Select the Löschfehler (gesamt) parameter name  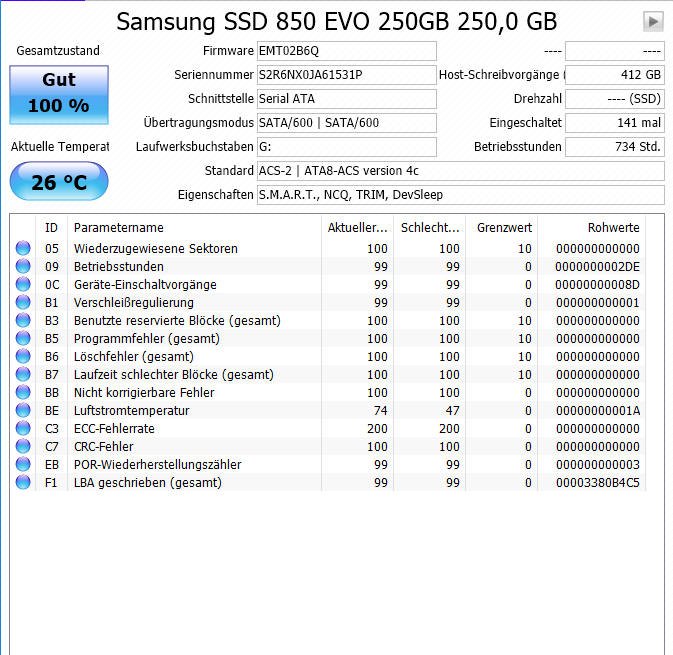133,357
